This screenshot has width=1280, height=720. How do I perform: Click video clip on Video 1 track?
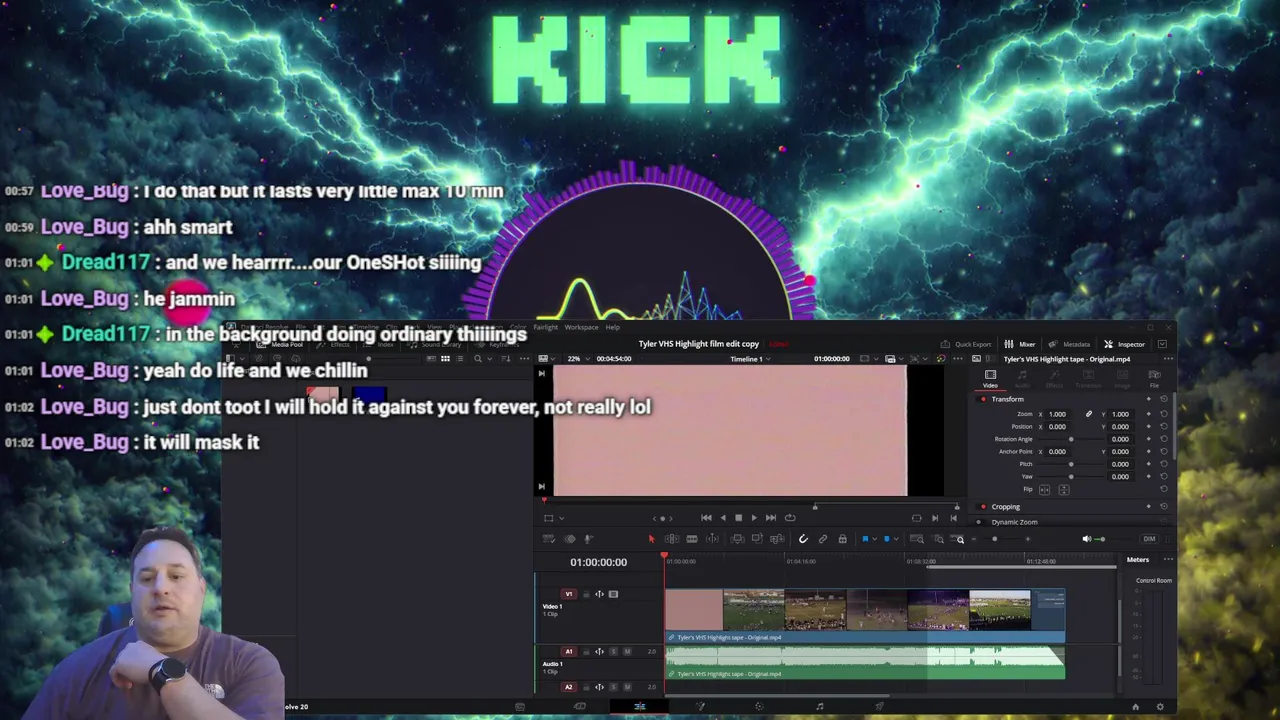point(865,616)
